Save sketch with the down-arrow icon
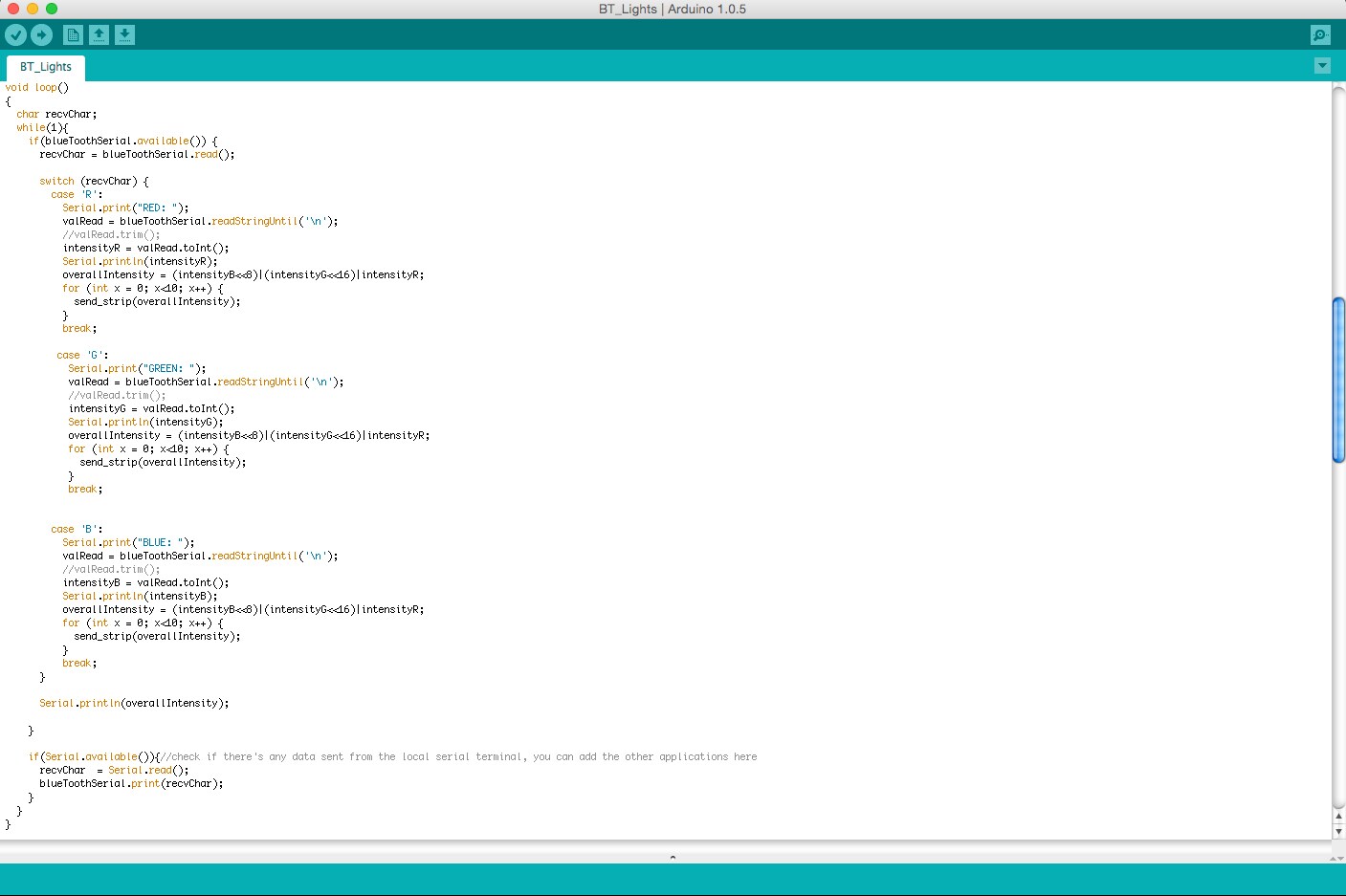1346x896 pixels. [124, 35]
